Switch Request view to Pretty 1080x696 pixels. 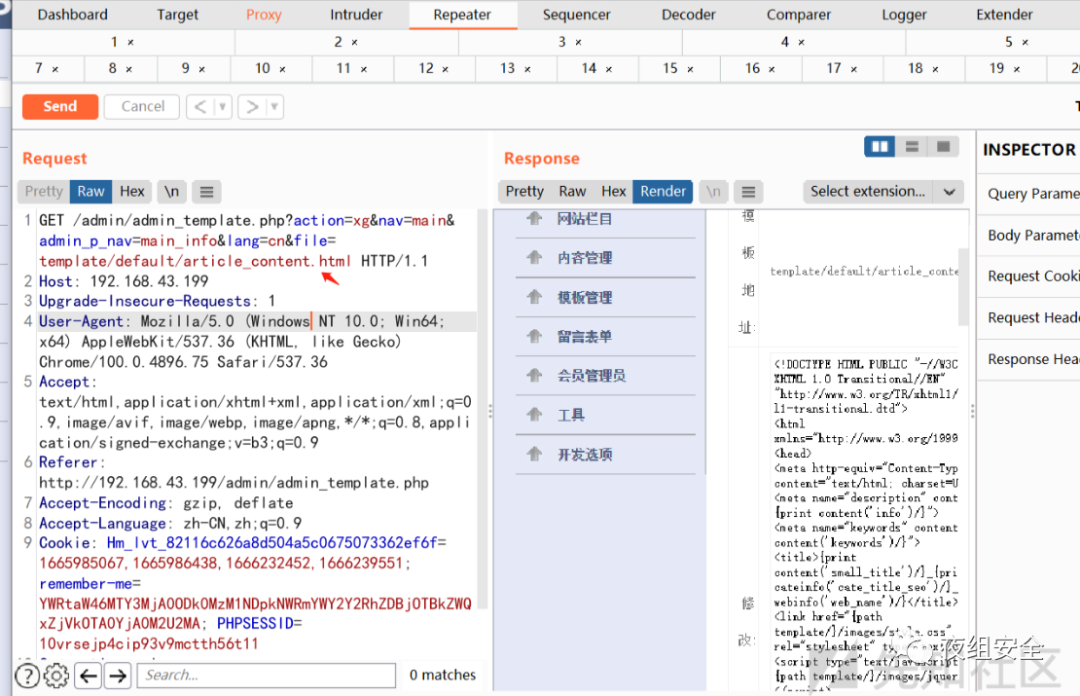[x=44, y=192]
